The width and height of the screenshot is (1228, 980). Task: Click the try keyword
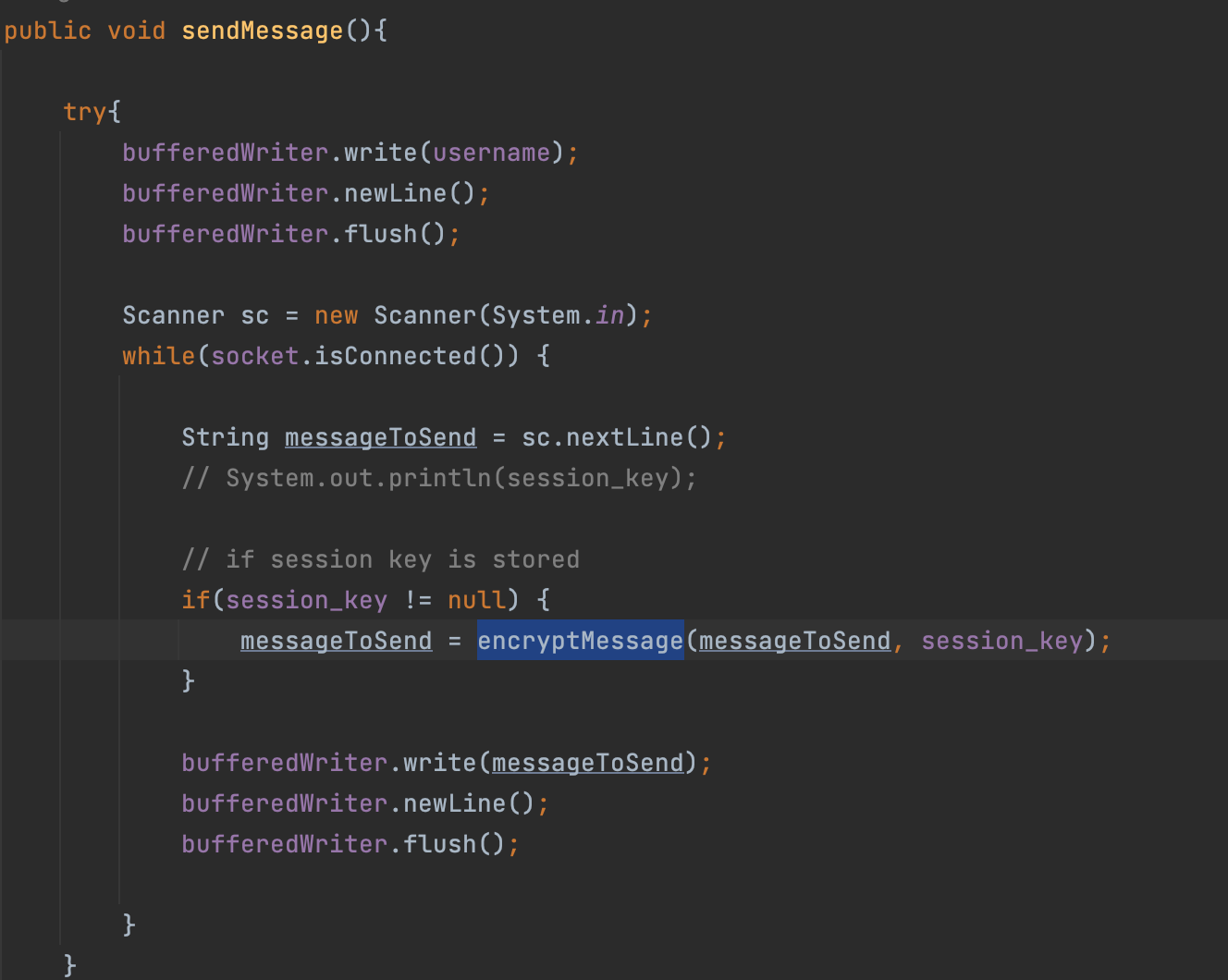pyautogui.click(x=85, y=112)
